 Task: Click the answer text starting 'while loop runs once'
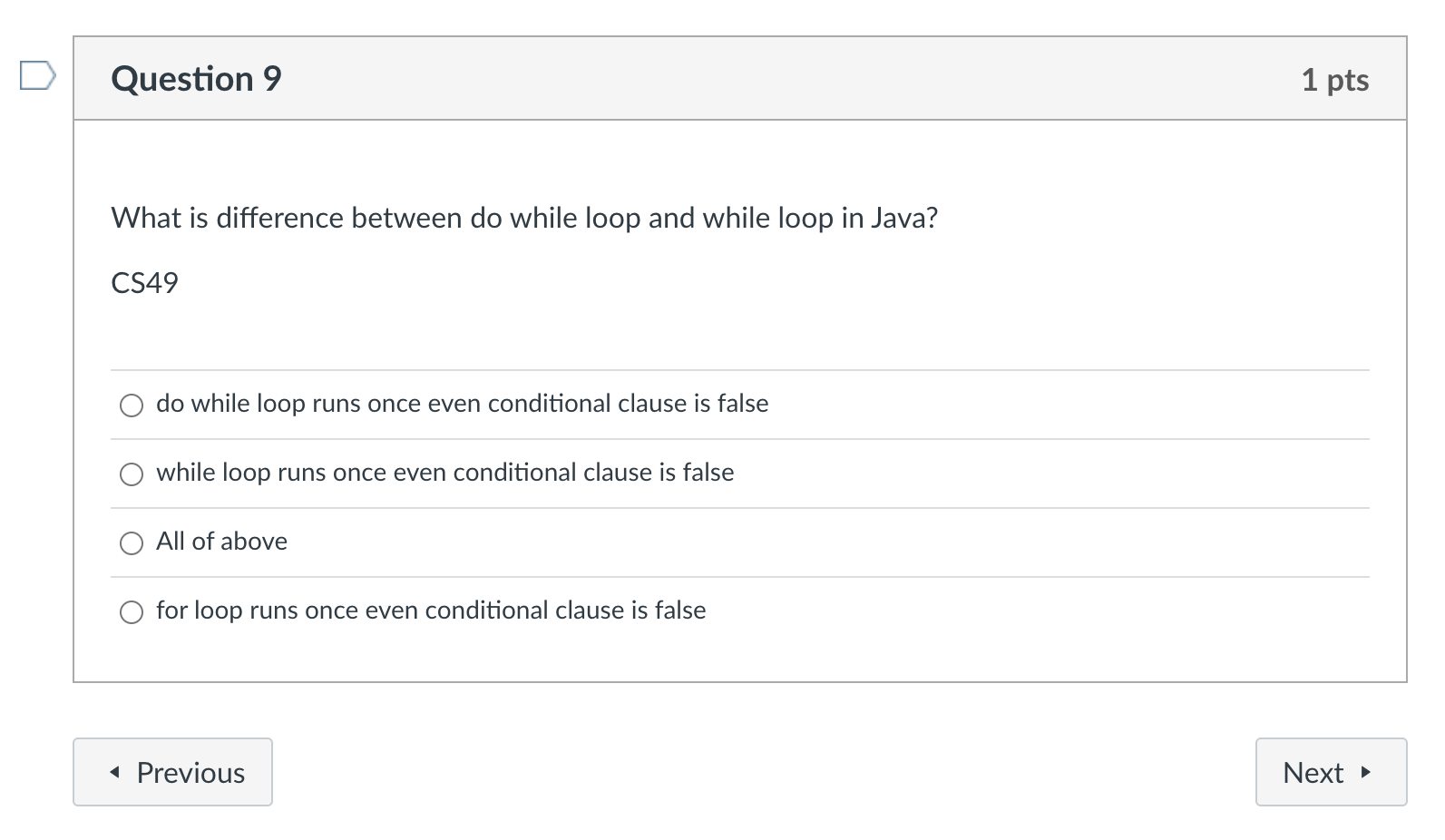pos(444,473)
